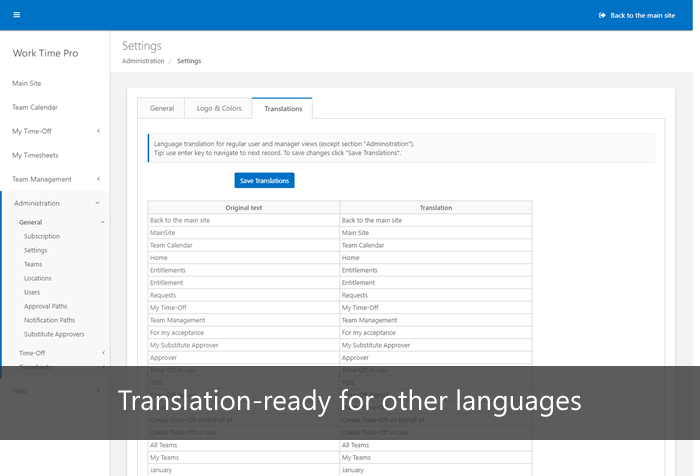This screenshot has height=476, width=700.
Task: Click original text cell Requests
Action: pos(244,295)
